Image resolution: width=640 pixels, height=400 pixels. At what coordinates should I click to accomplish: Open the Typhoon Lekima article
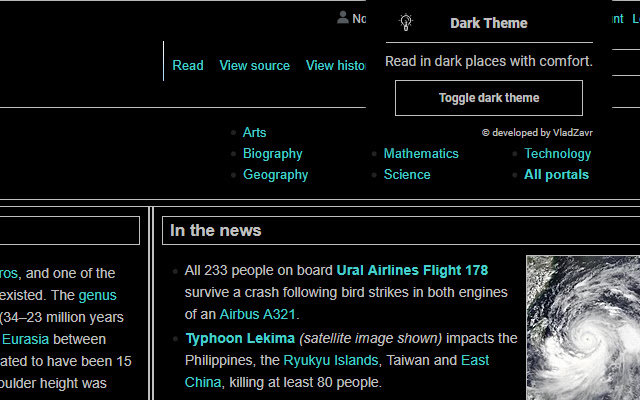click(x=240, y=338)
